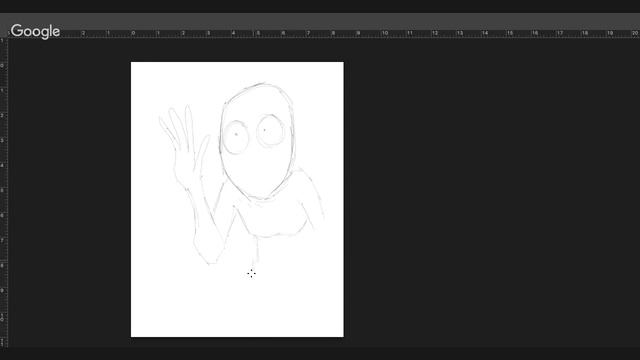Image resolution: width=640 pixels, height=360 pixels.
Task: Click the white drawing canvas with the sketch
Action: tap(237, 200)
